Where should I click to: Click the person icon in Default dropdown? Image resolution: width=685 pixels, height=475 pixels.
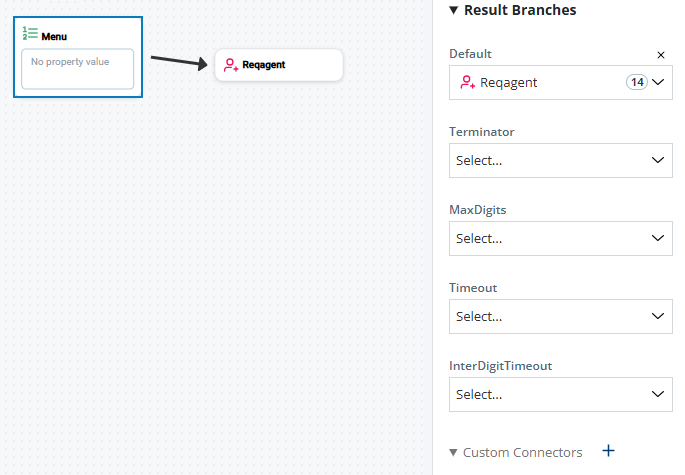point(467,83)
